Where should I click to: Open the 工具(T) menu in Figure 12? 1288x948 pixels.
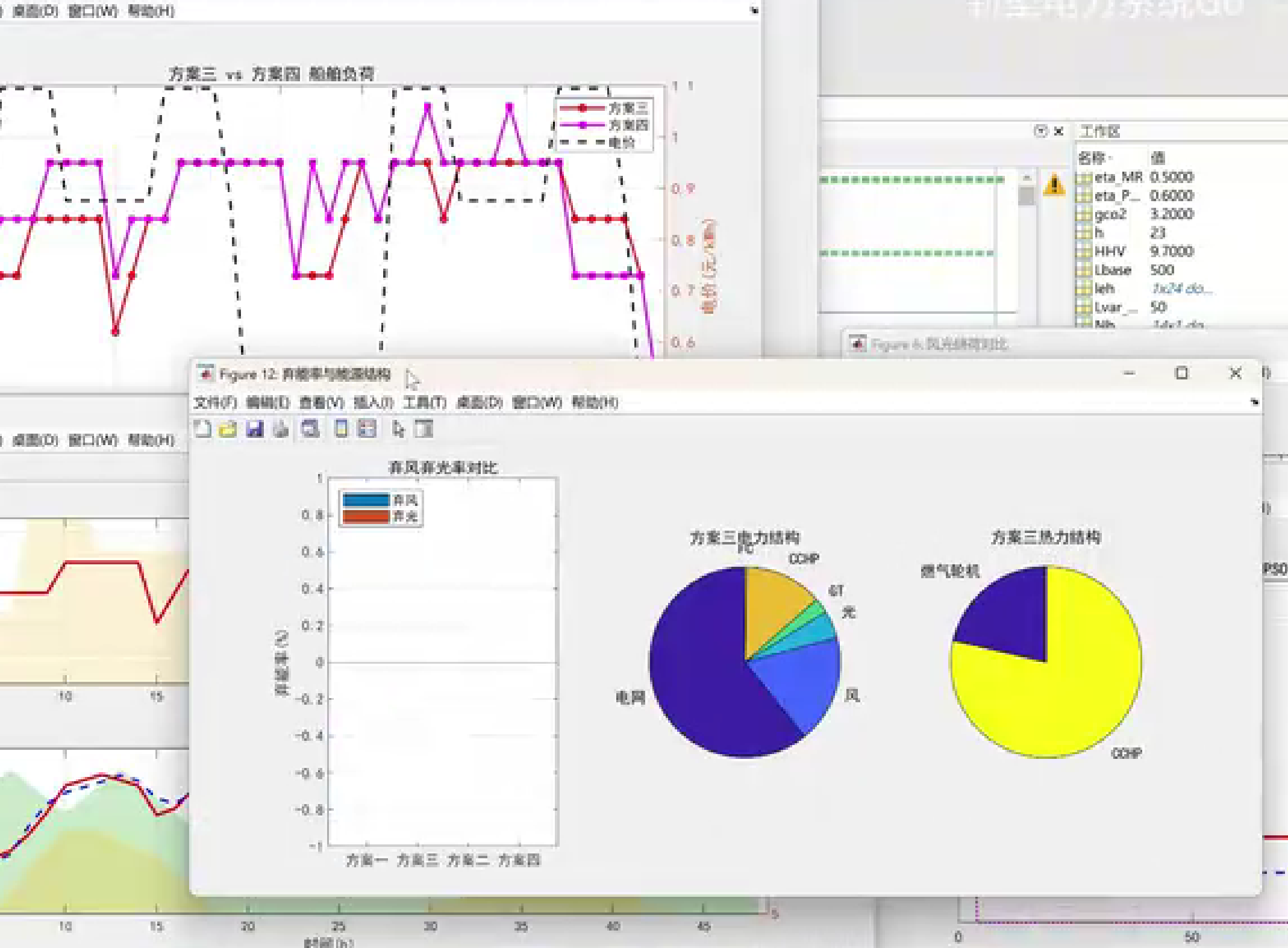[425, 402]
